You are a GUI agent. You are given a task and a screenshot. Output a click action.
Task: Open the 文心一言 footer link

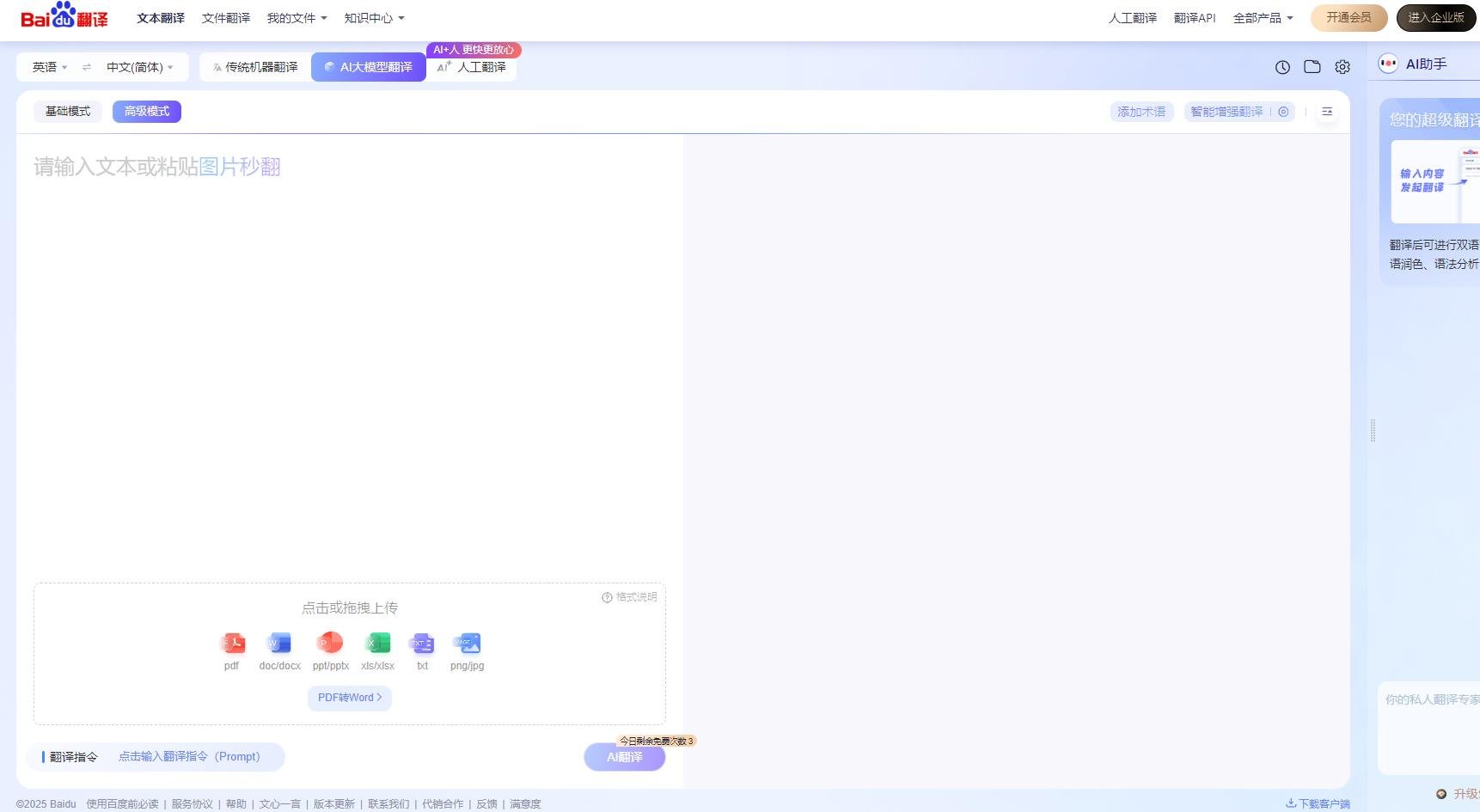[x=280, y=804]
